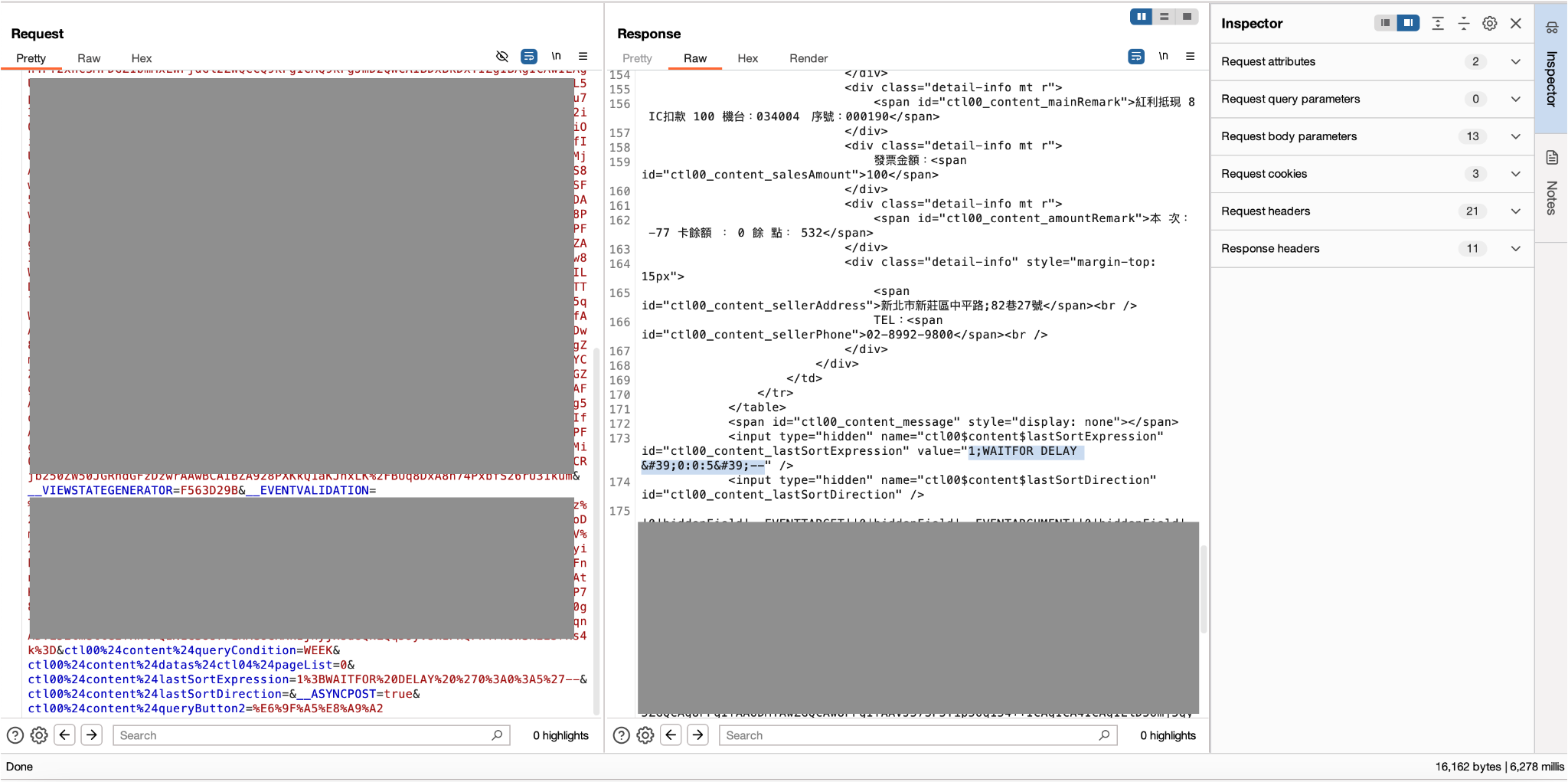Image resolution: width=1568 pixels, height=782 pixels.
Task: Open Inspector settings gear
Action: [1490, 24]
